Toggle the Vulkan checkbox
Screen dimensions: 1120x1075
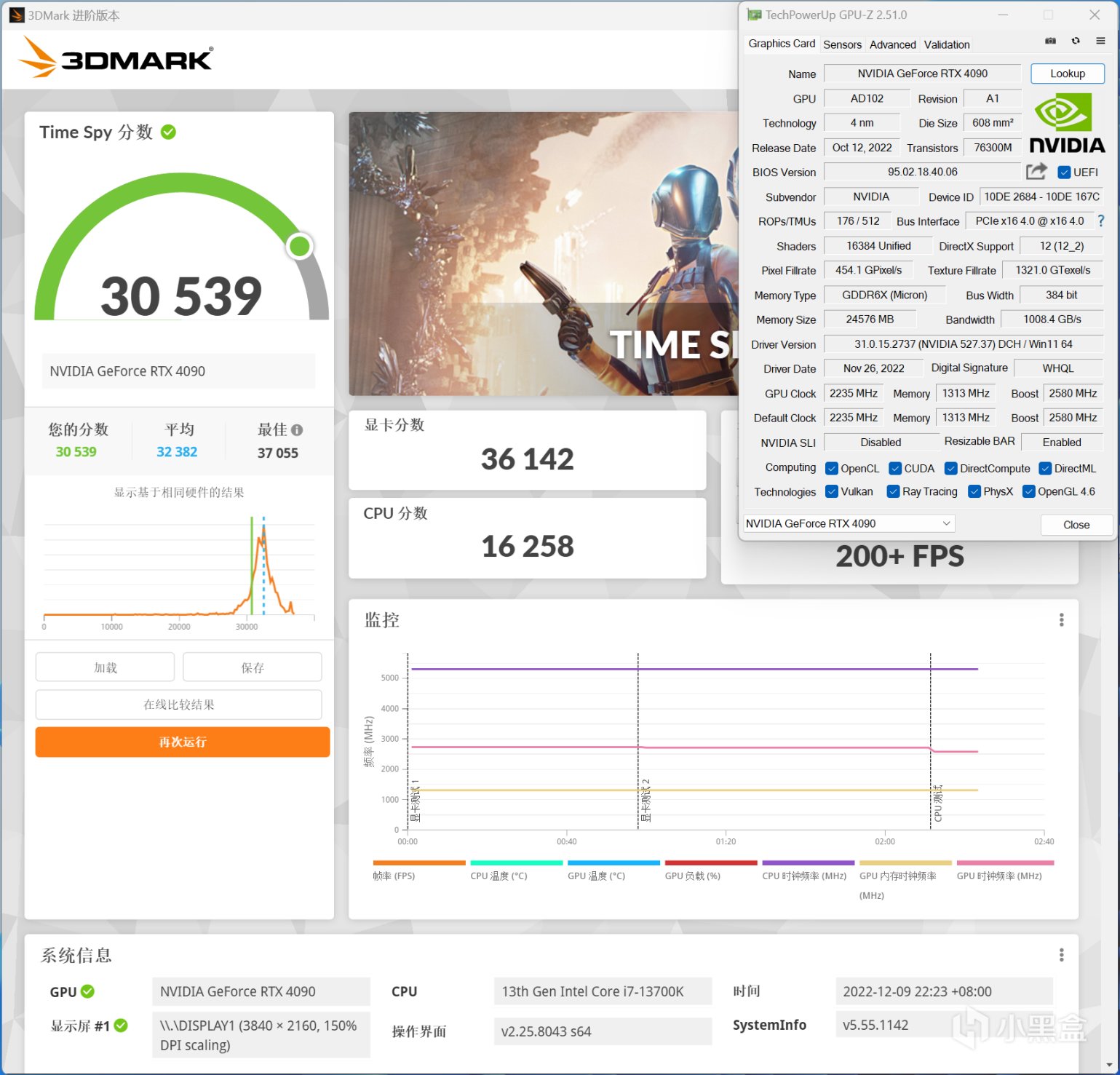point(832,492)
